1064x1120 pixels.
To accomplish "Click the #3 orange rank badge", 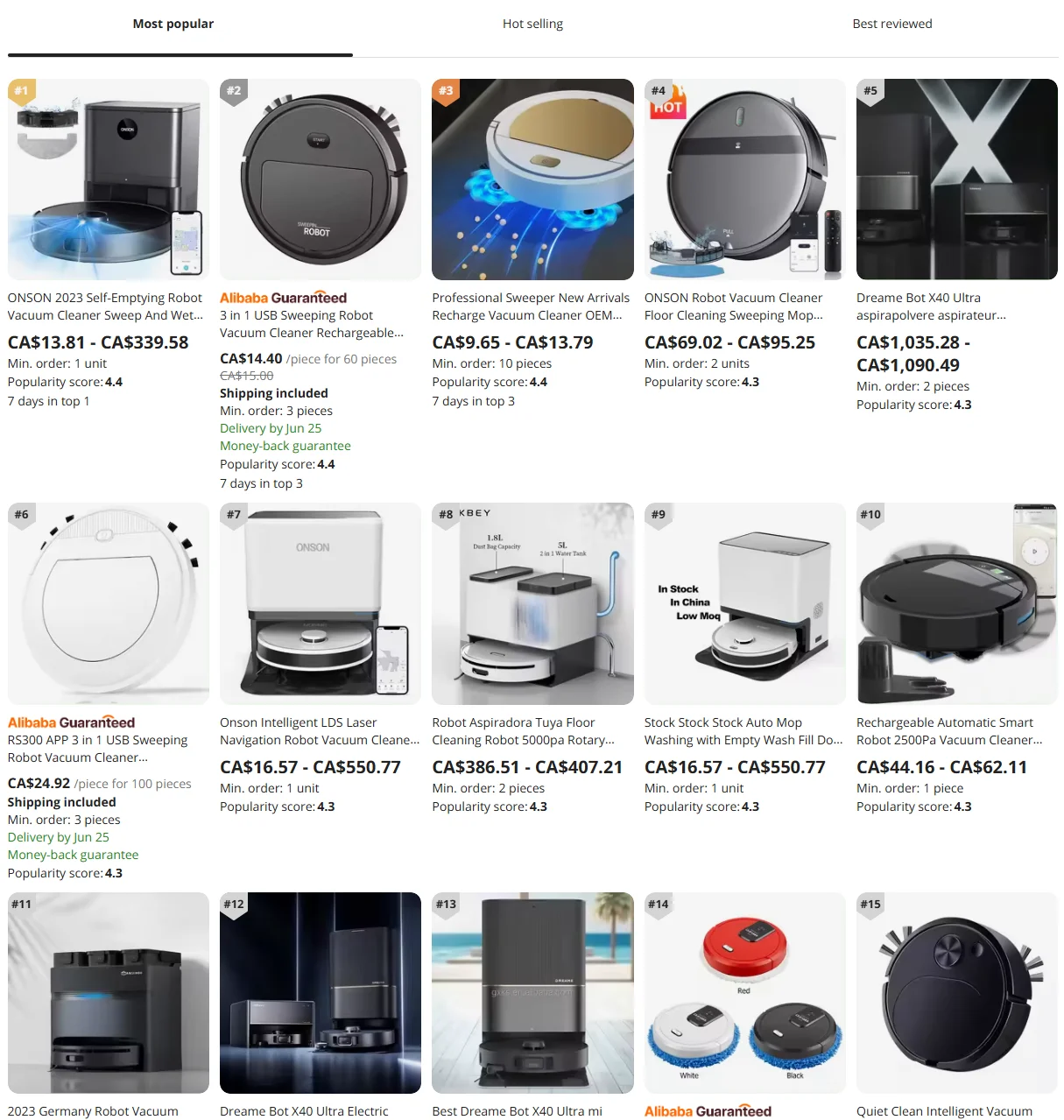I will click(446, 91).
